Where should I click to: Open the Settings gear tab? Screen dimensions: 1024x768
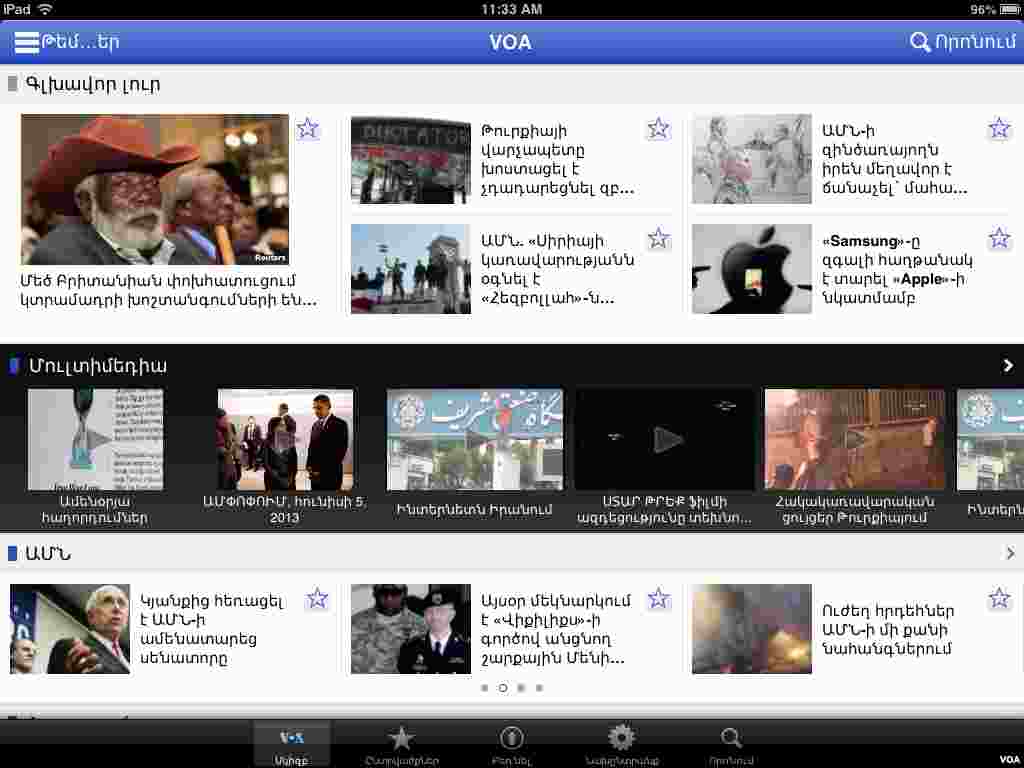621,746
